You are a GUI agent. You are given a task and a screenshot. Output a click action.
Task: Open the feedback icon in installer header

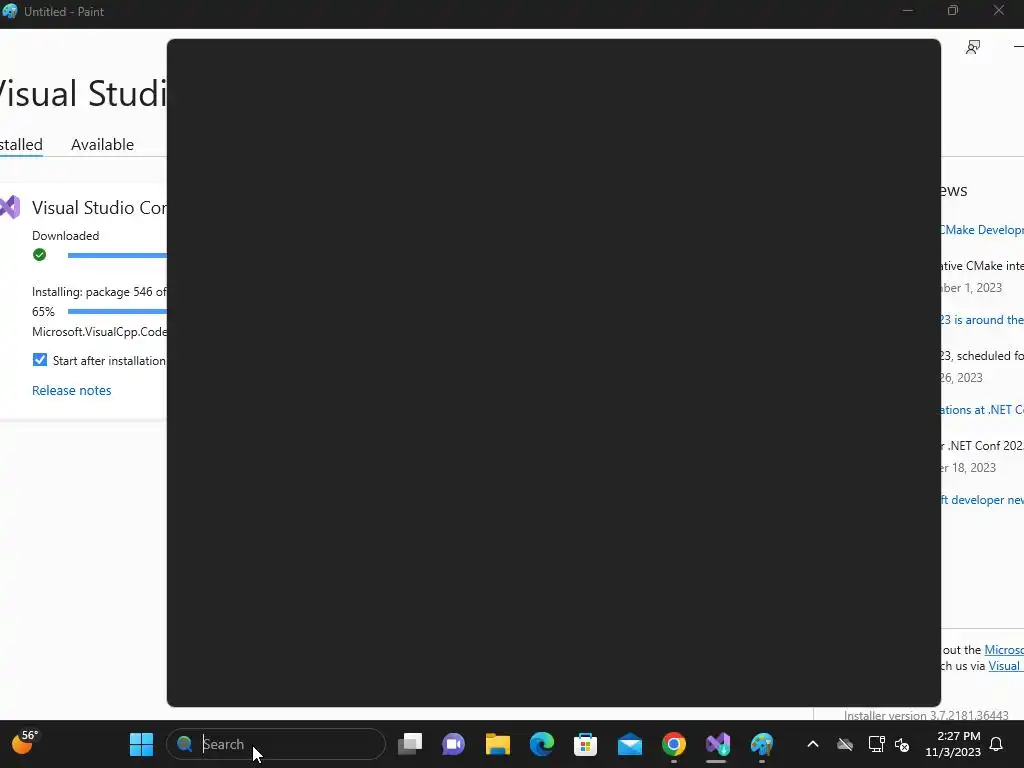click(x=973, y=47)
